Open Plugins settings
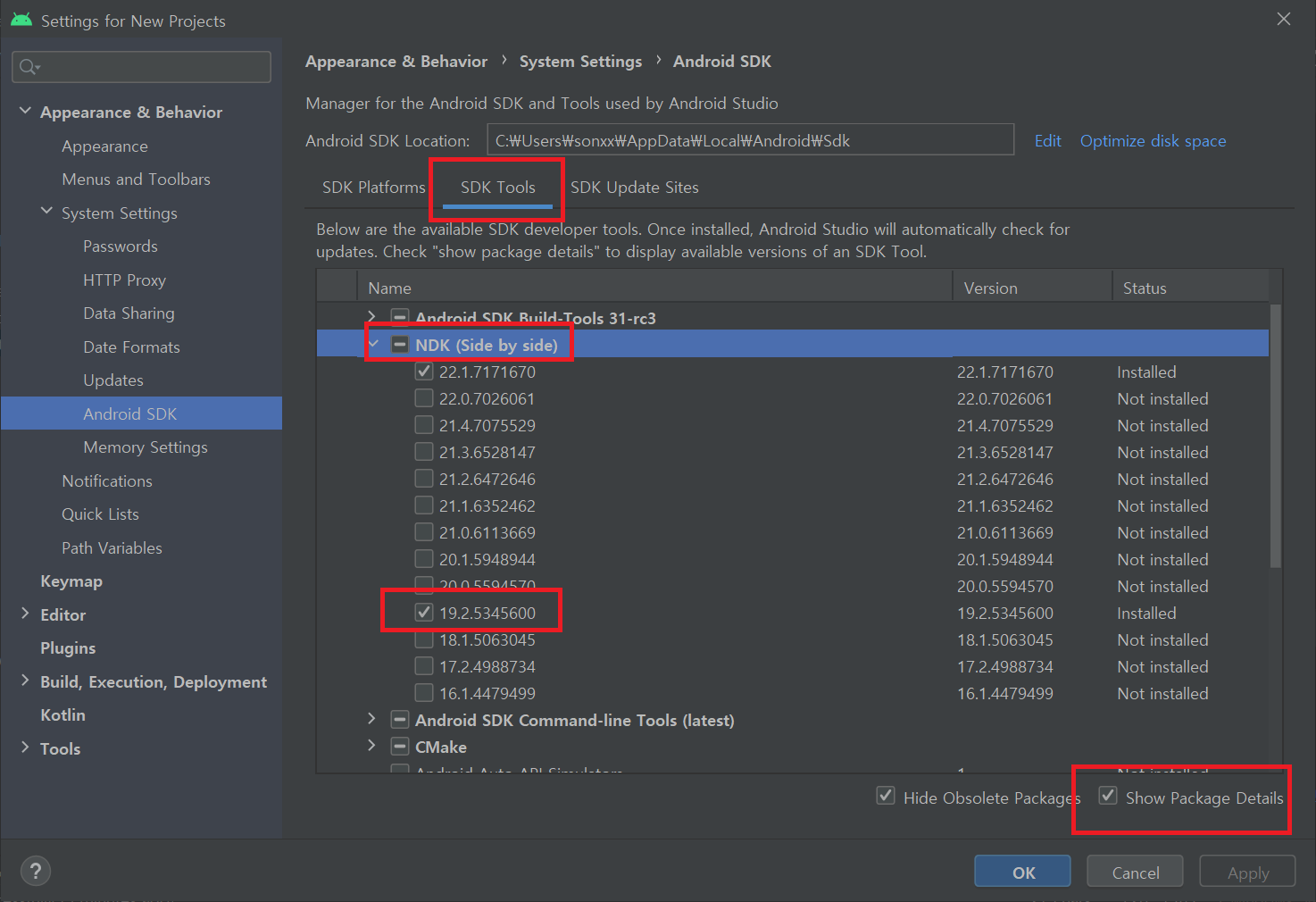This screenshot has height=902, width=1316. (67, 648)
